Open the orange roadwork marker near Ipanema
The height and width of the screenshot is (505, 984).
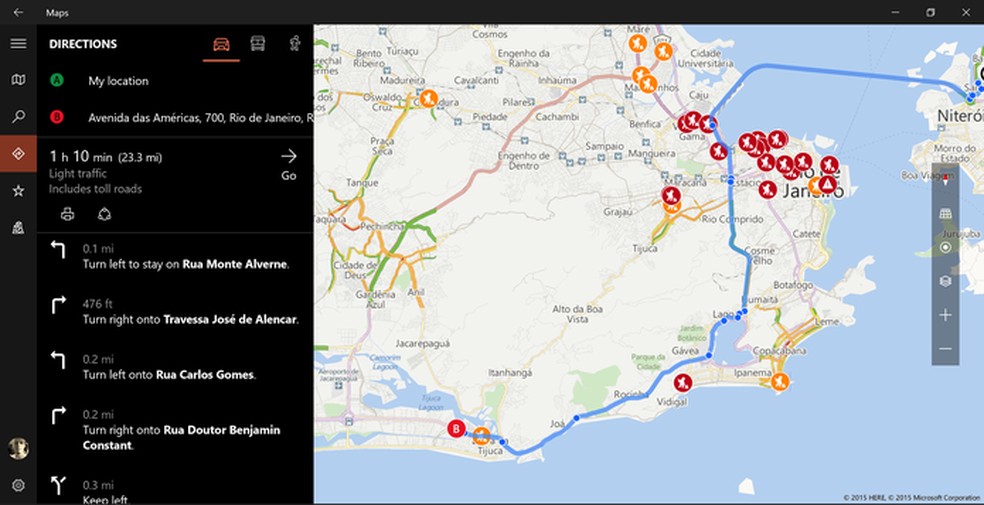click(779, 381)
